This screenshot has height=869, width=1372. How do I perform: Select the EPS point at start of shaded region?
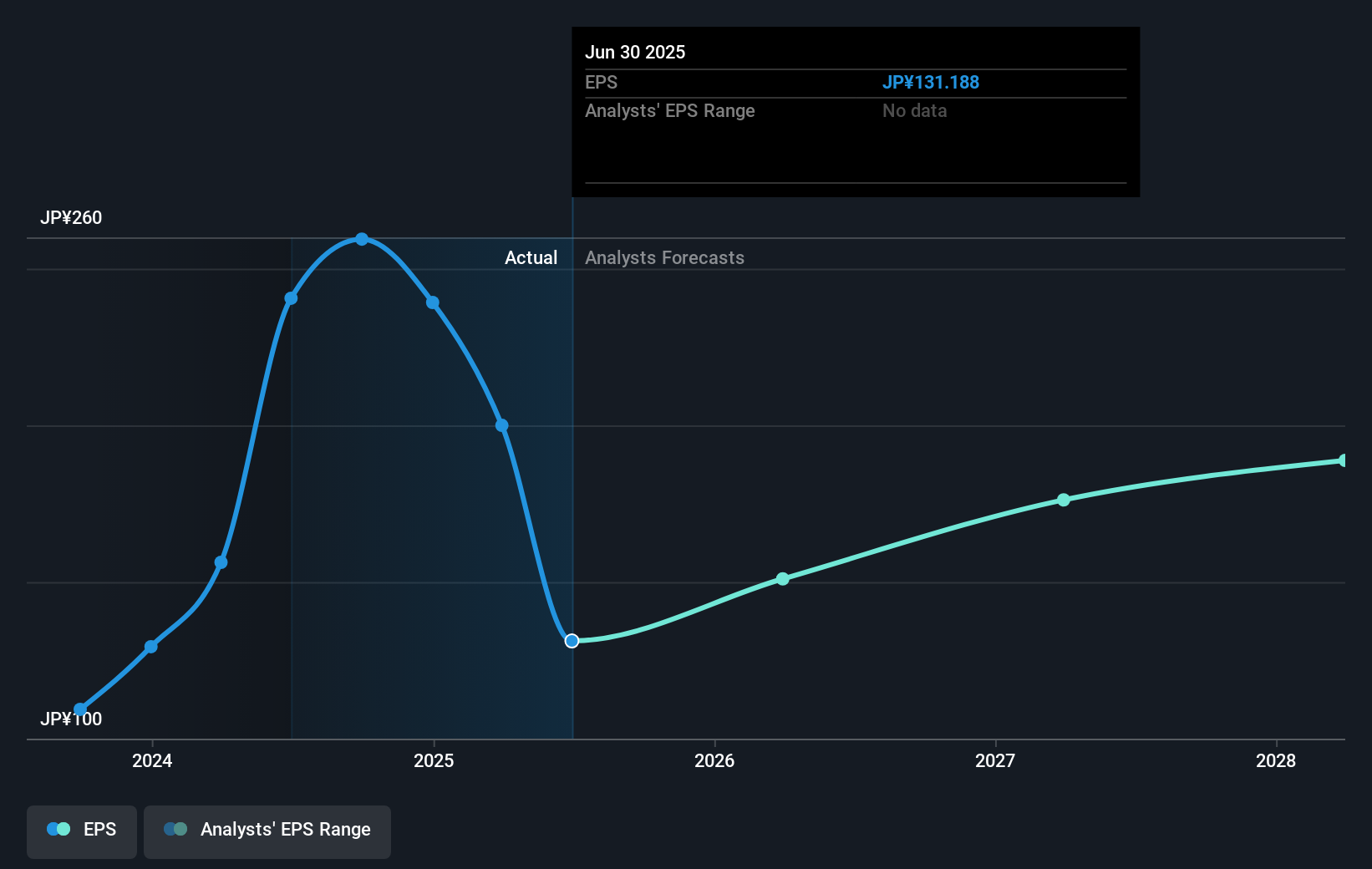(291, 298)
